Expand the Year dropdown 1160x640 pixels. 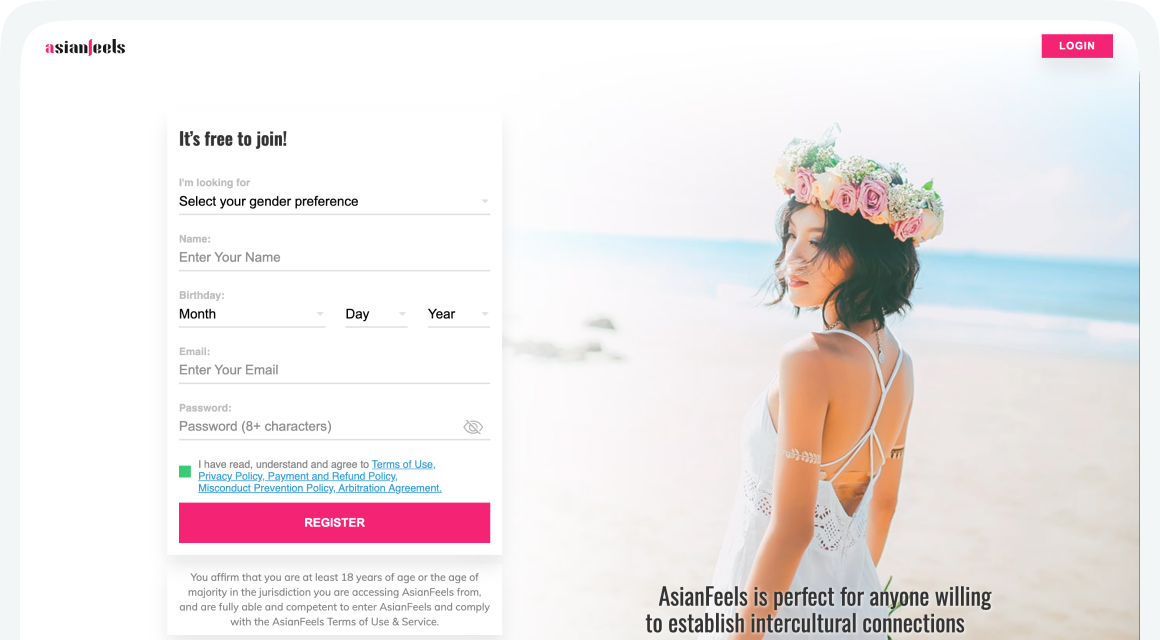click(459, 314)
